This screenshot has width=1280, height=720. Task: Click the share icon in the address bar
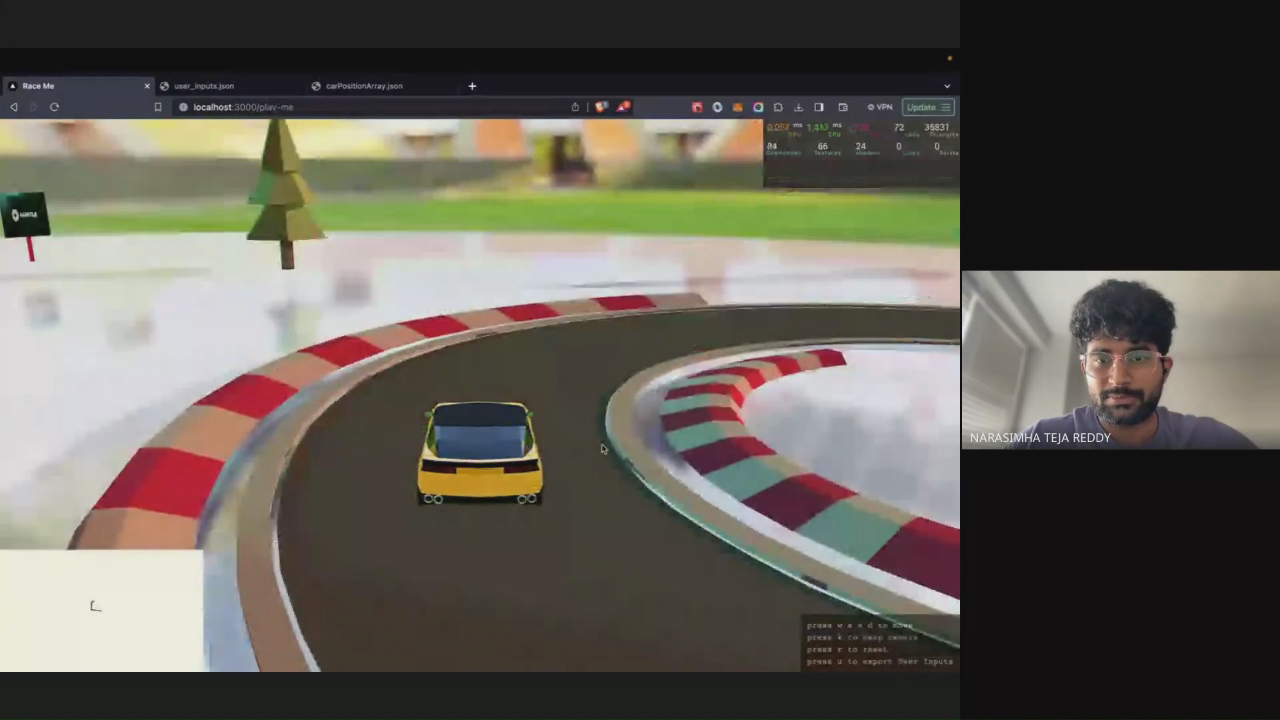coord(575,107)
